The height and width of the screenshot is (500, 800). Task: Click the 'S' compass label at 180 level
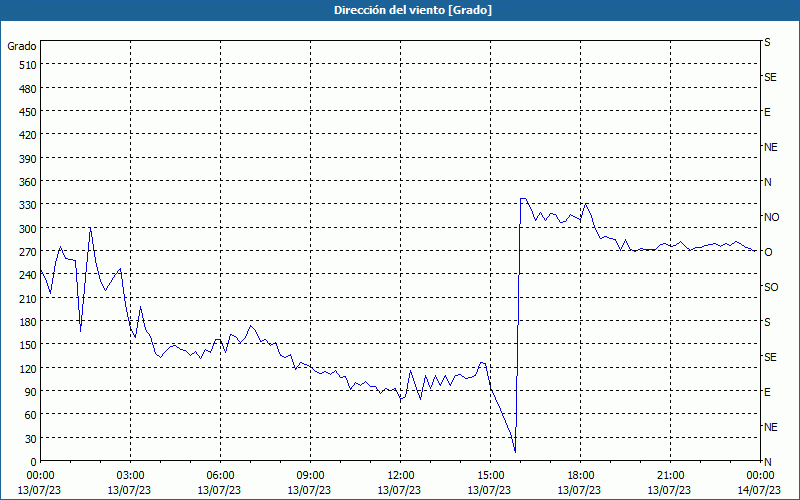tap(767, 322)
